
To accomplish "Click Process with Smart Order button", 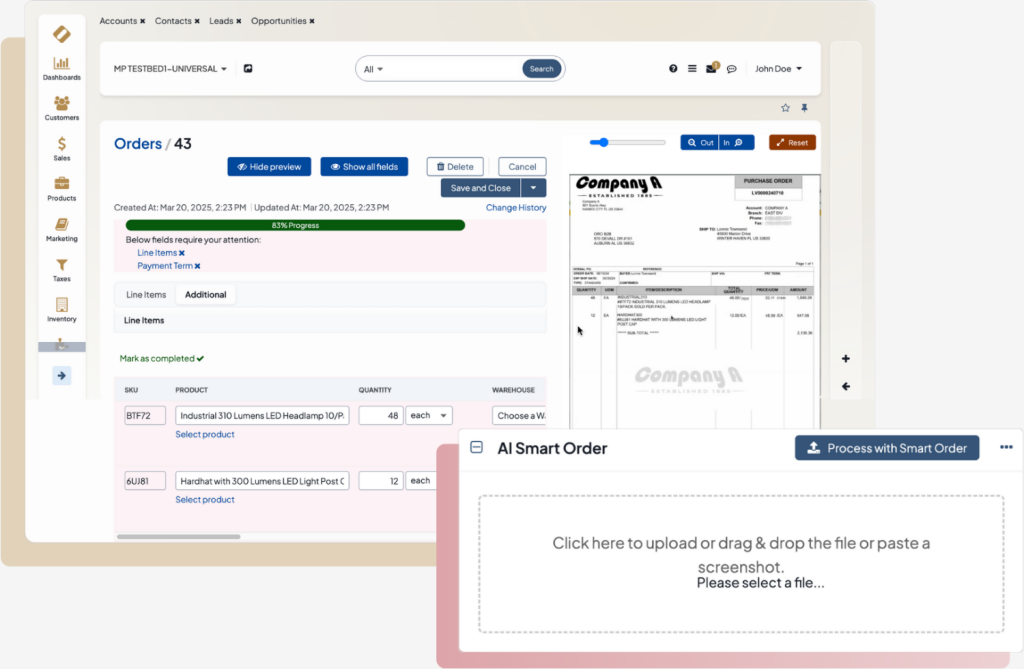I will pyautogui.click(x=886, y=448).
